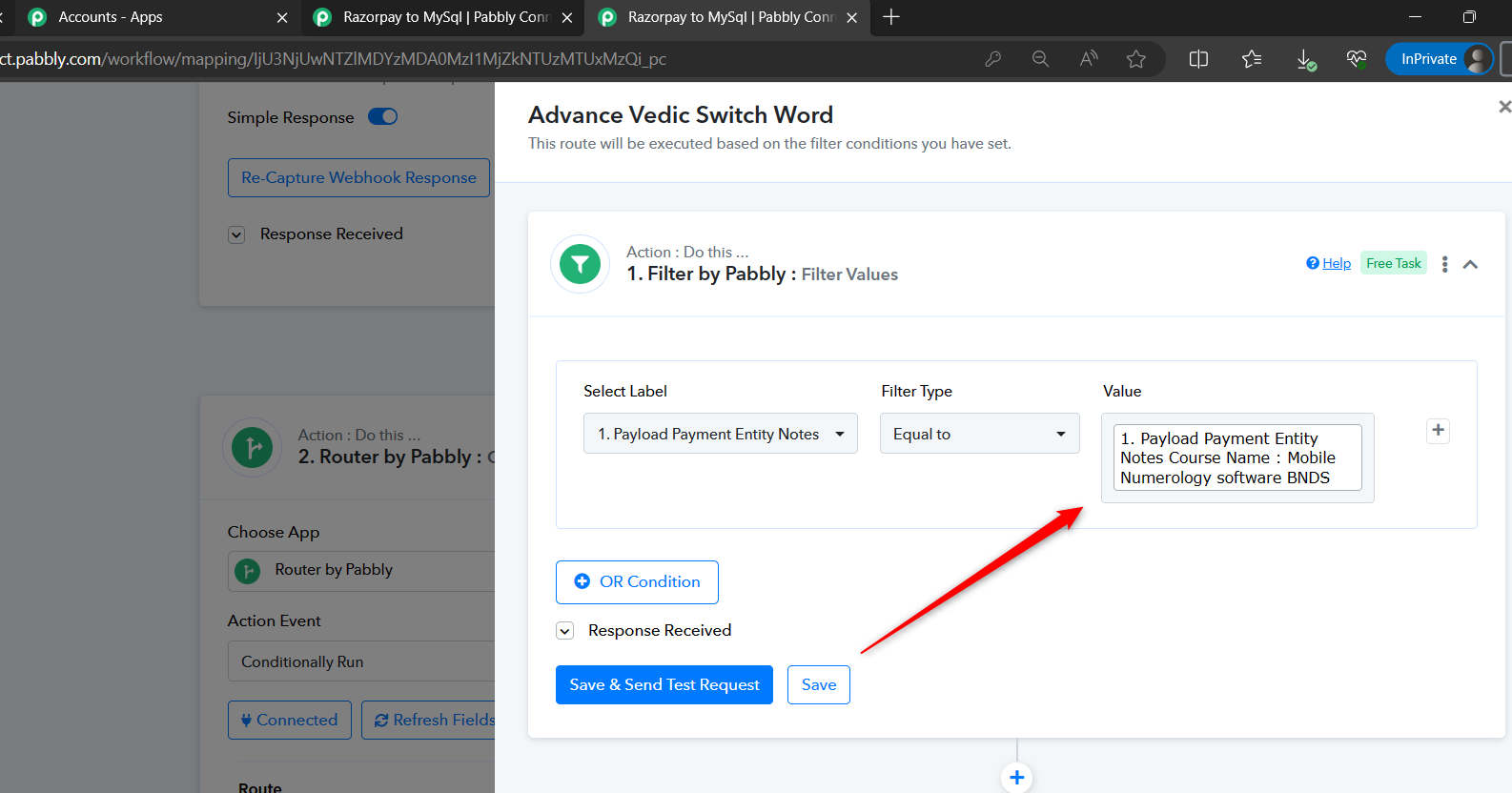Open the three-dot options menu for filter step

coord(1445,264)
